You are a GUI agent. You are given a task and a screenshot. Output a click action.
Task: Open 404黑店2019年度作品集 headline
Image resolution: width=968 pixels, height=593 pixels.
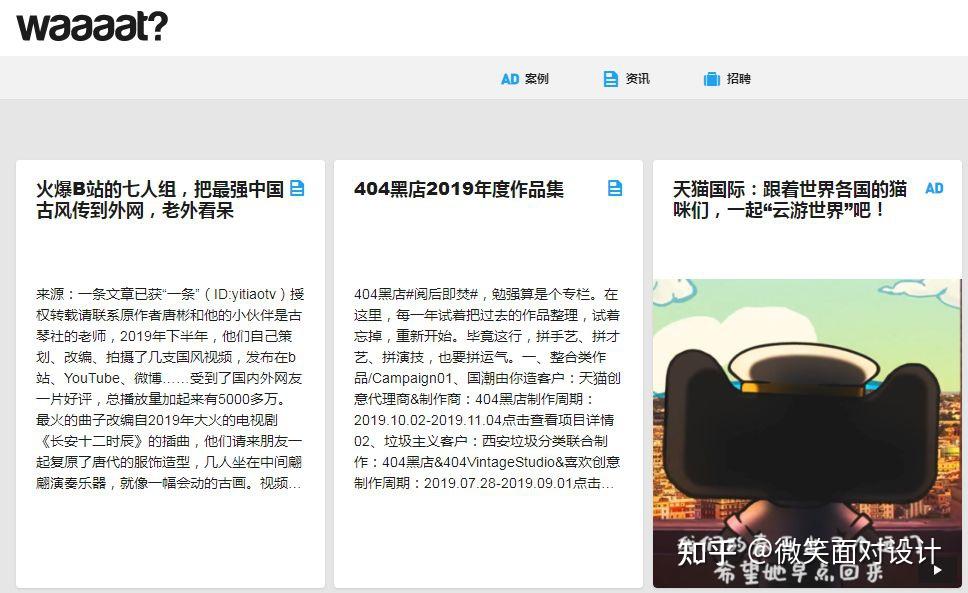click(x=459, y=189)
